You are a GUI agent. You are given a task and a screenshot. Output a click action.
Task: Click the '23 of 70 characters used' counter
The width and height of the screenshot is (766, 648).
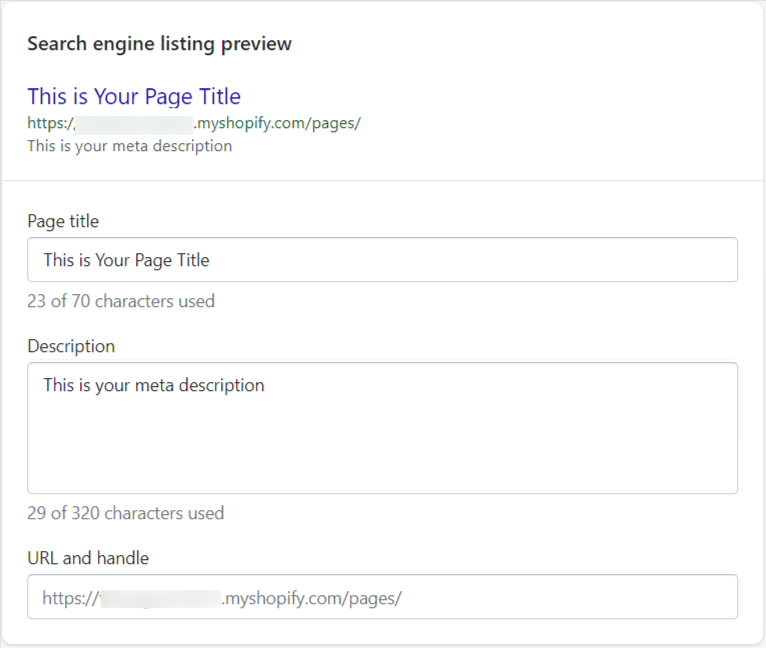(x=121, y=301)
